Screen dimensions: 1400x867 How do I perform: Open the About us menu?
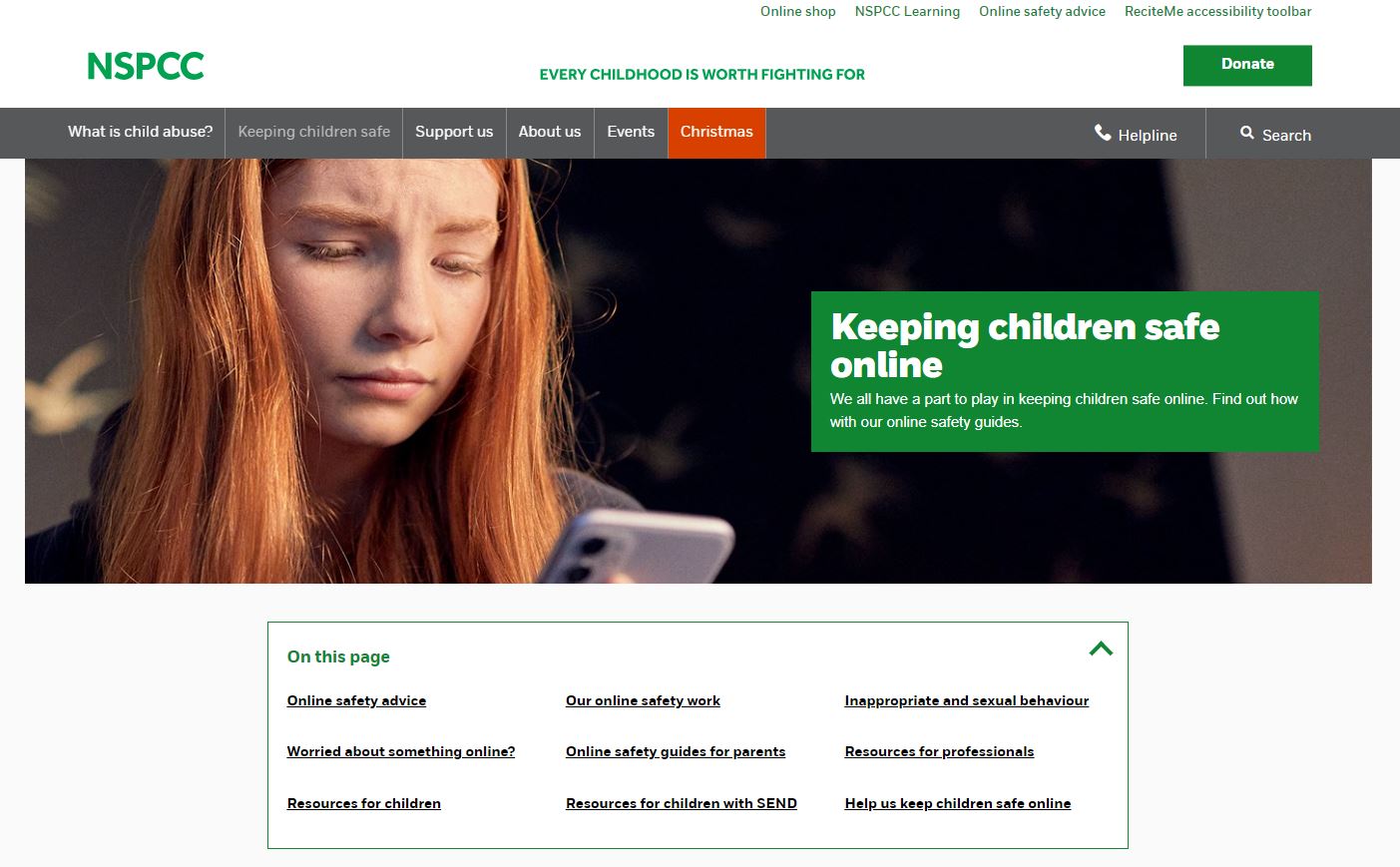(550, 132)
